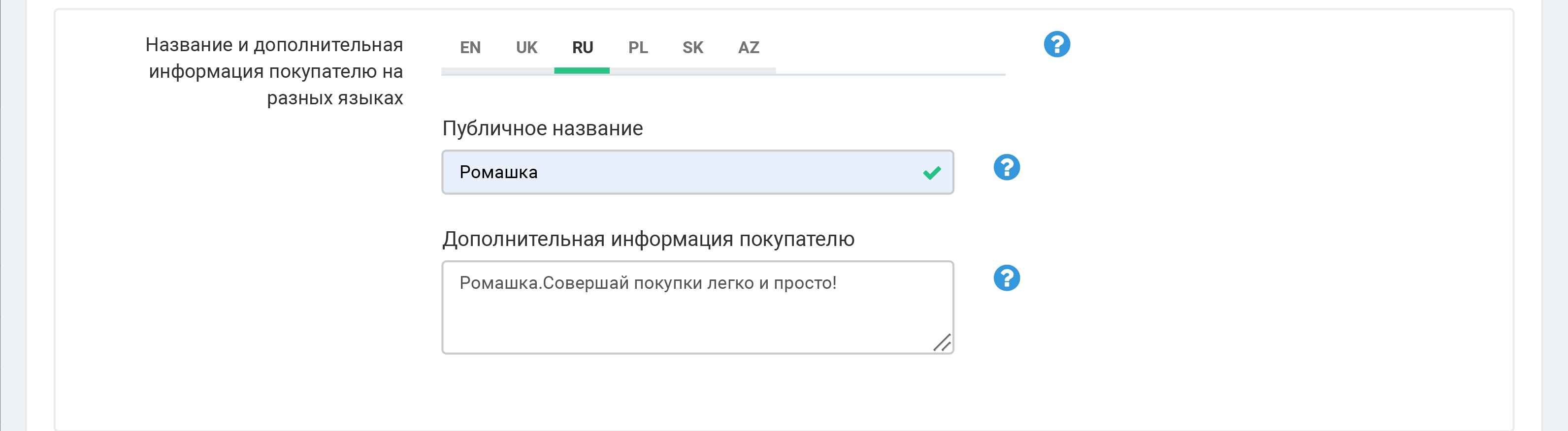Click green checkmark in public name field
This screenshot has width=1568, height=431.
931,173
